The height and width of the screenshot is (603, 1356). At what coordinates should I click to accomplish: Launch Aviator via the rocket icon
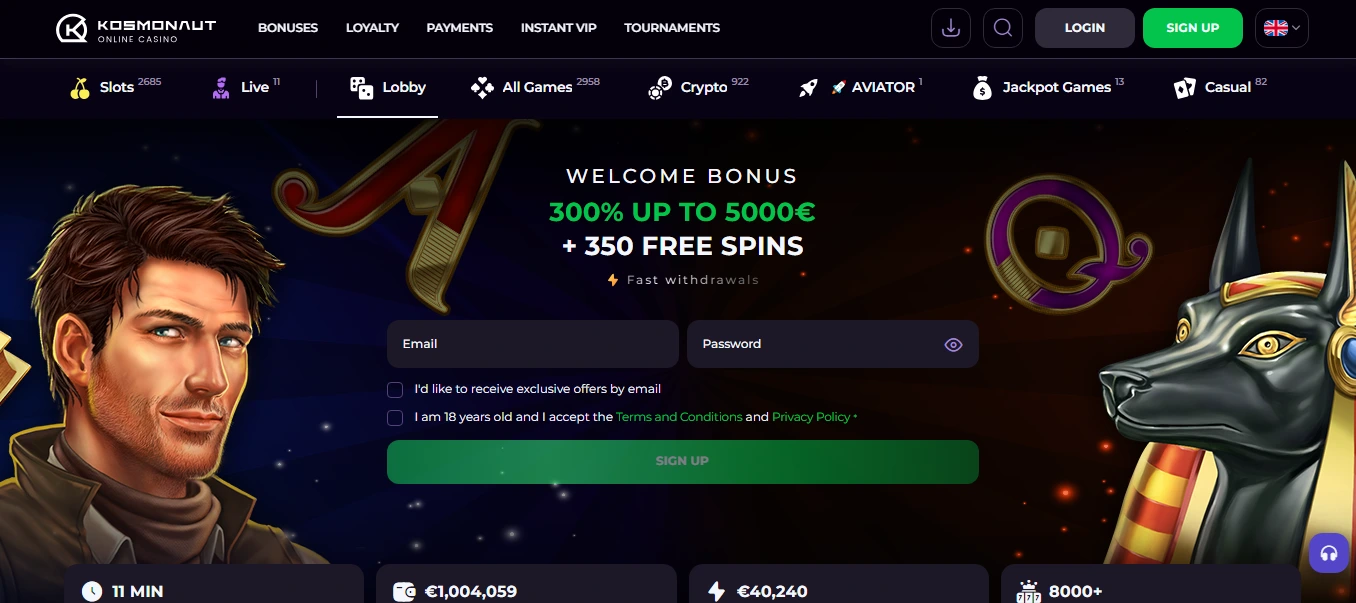pos(808,88)
